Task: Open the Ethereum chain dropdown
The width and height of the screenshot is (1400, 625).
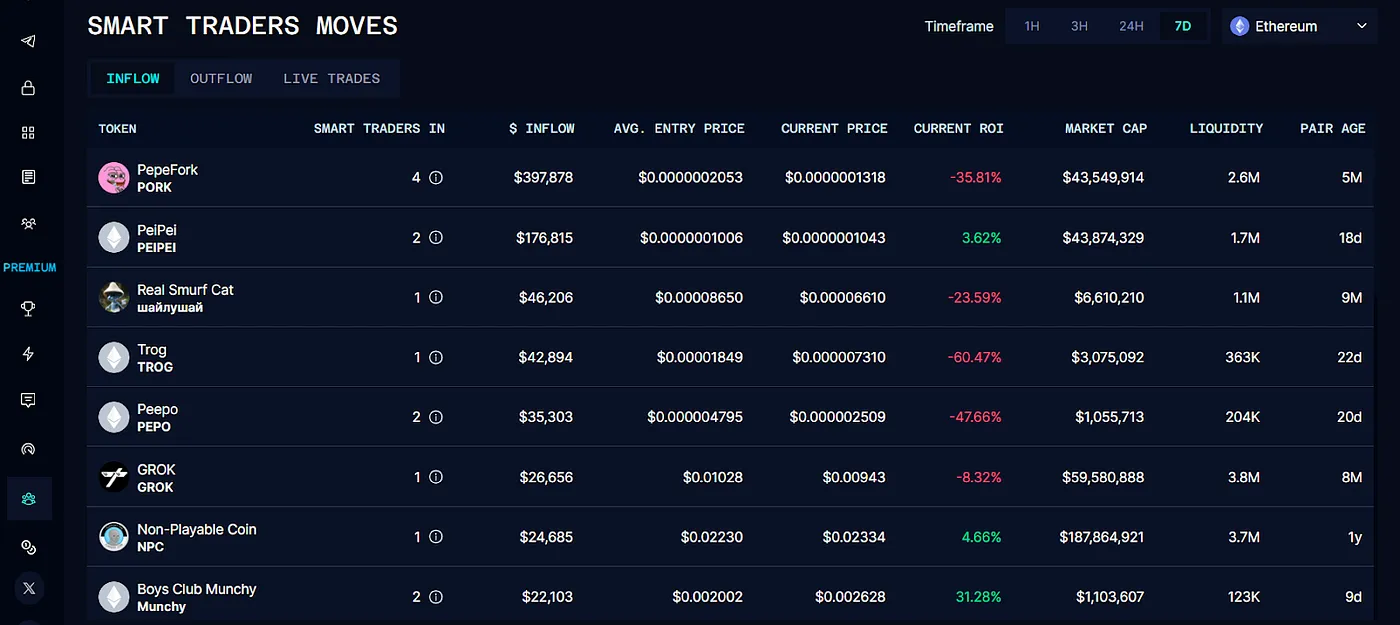Action: pyautogui.click(x=1299, y=26)
